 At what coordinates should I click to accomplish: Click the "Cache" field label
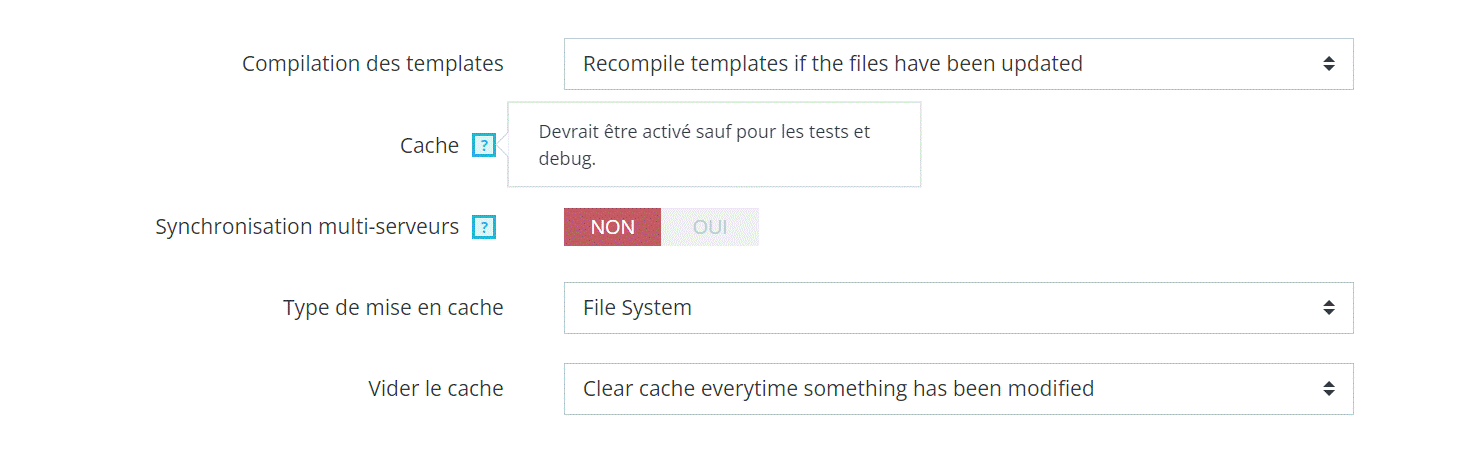(x=429, y=146)
